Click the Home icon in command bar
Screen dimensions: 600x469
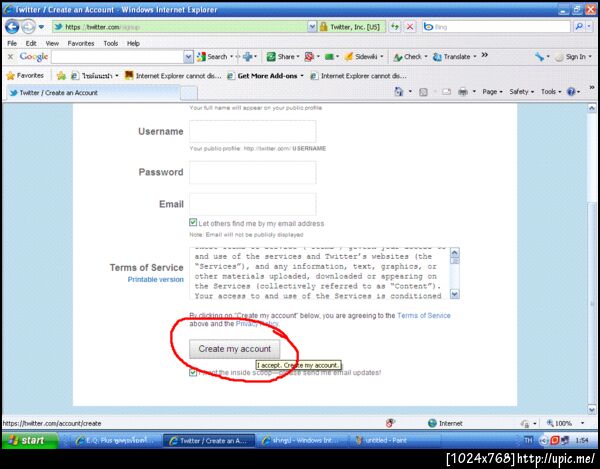(x=399, y=92)
